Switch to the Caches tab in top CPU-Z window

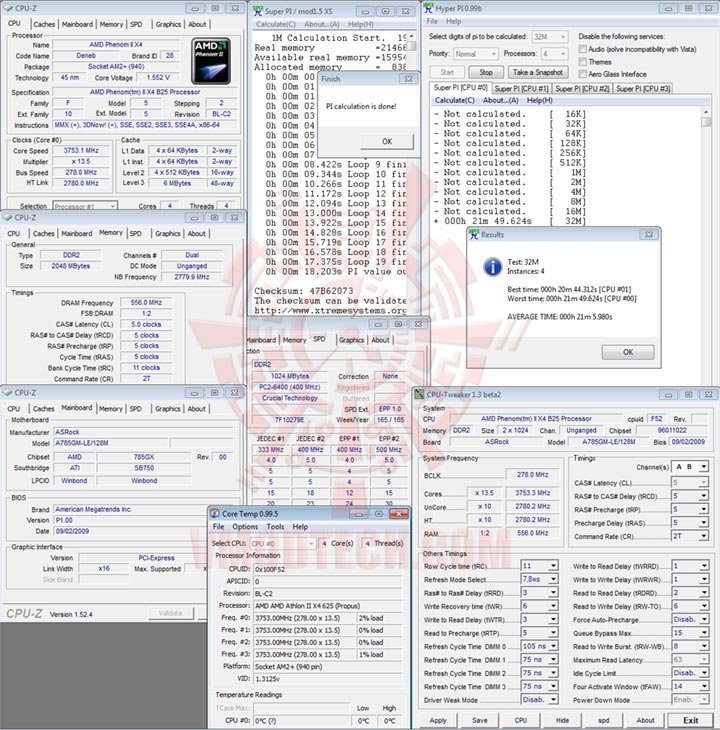(x=44, y=24)
